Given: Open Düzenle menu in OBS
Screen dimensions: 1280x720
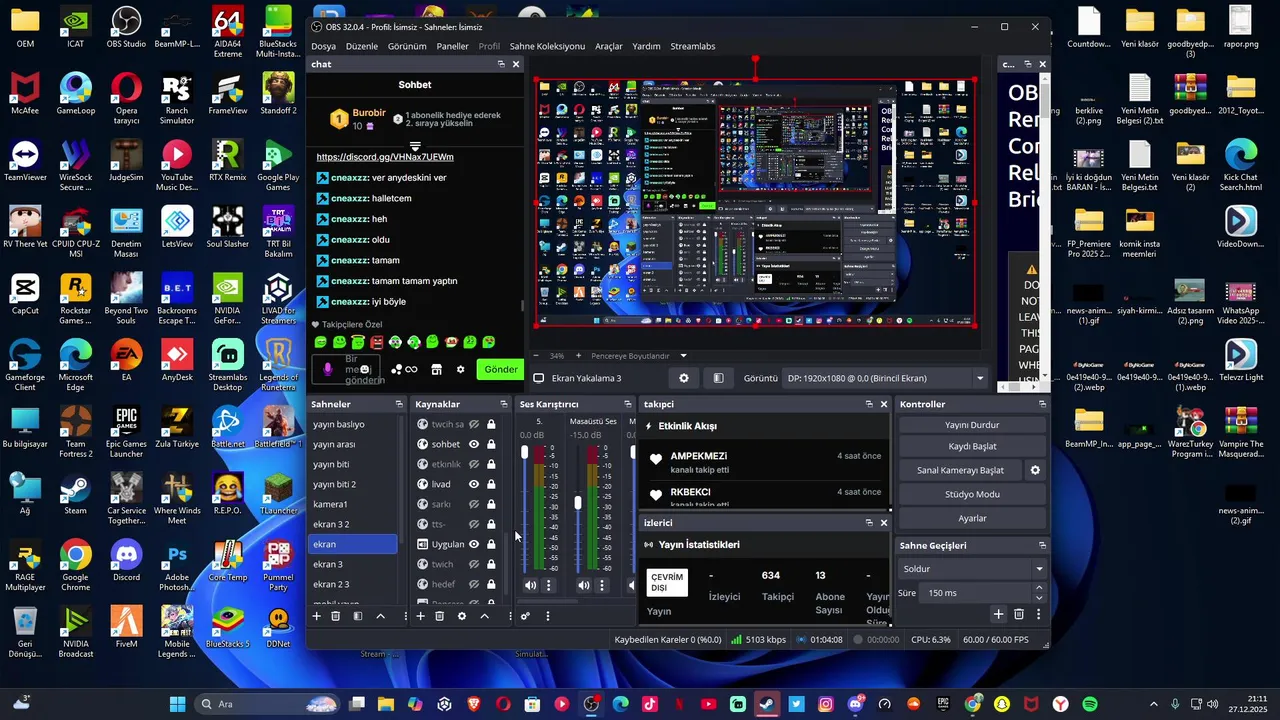Looking at the screenshot, I should 362,46.
